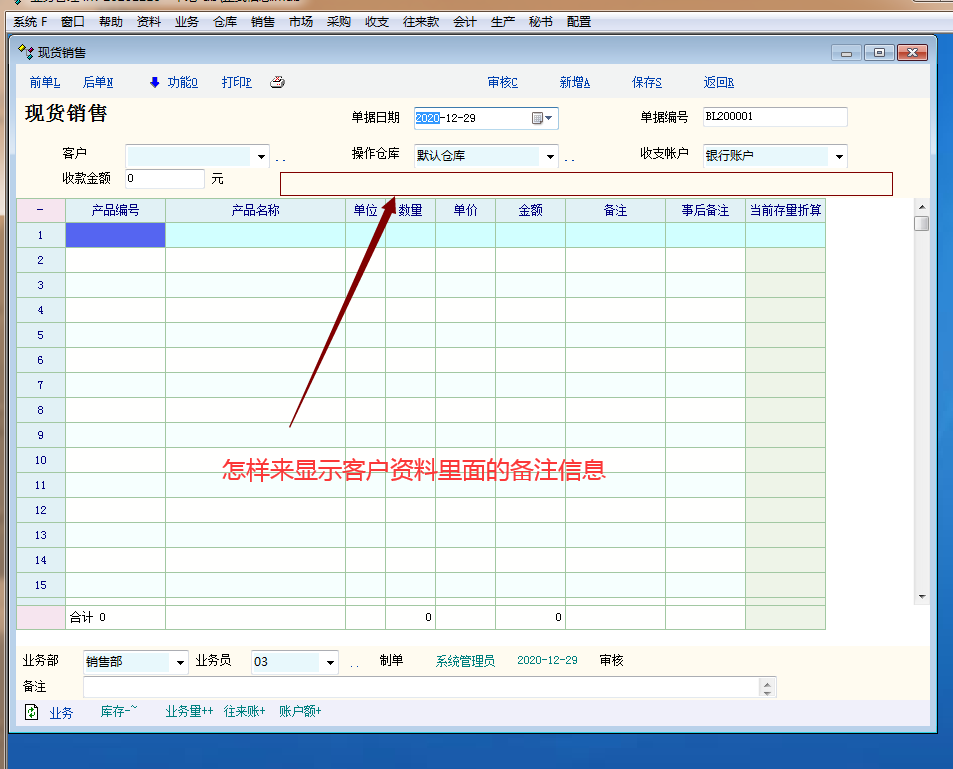Click the ellipsis lookup next to 客户
The width and height of the screenshot is (953, 769).
point(281,158)
